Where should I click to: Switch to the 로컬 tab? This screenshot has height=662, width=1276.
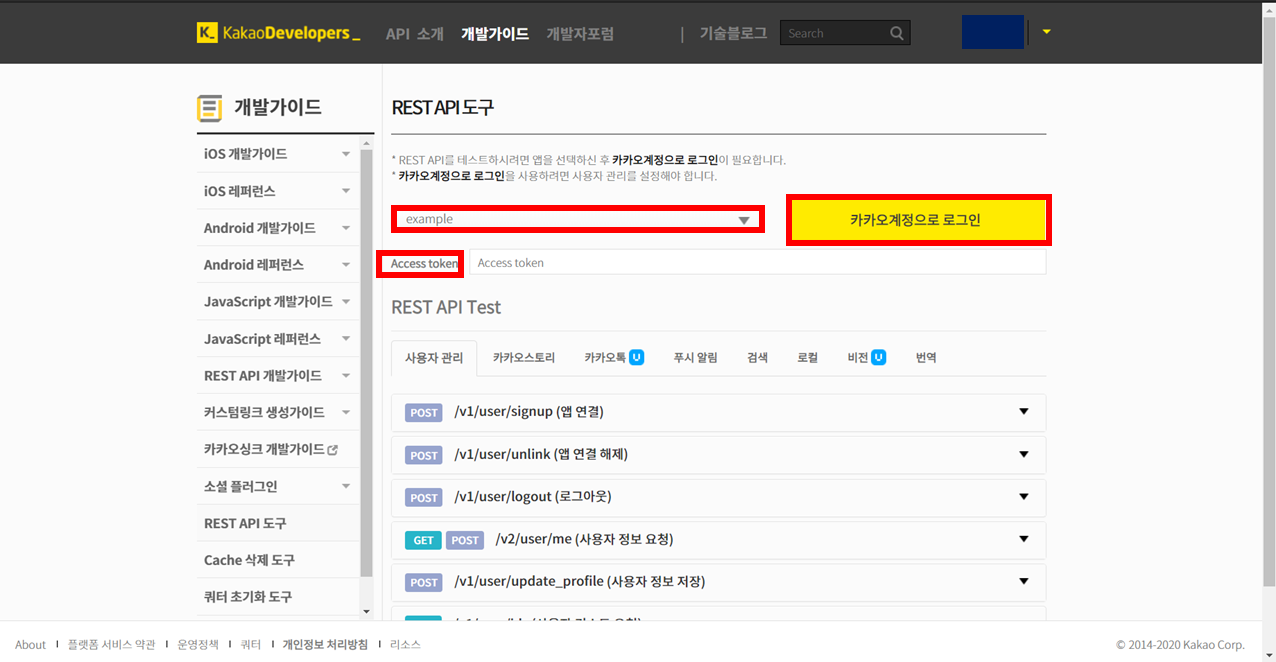pos(807,358)
